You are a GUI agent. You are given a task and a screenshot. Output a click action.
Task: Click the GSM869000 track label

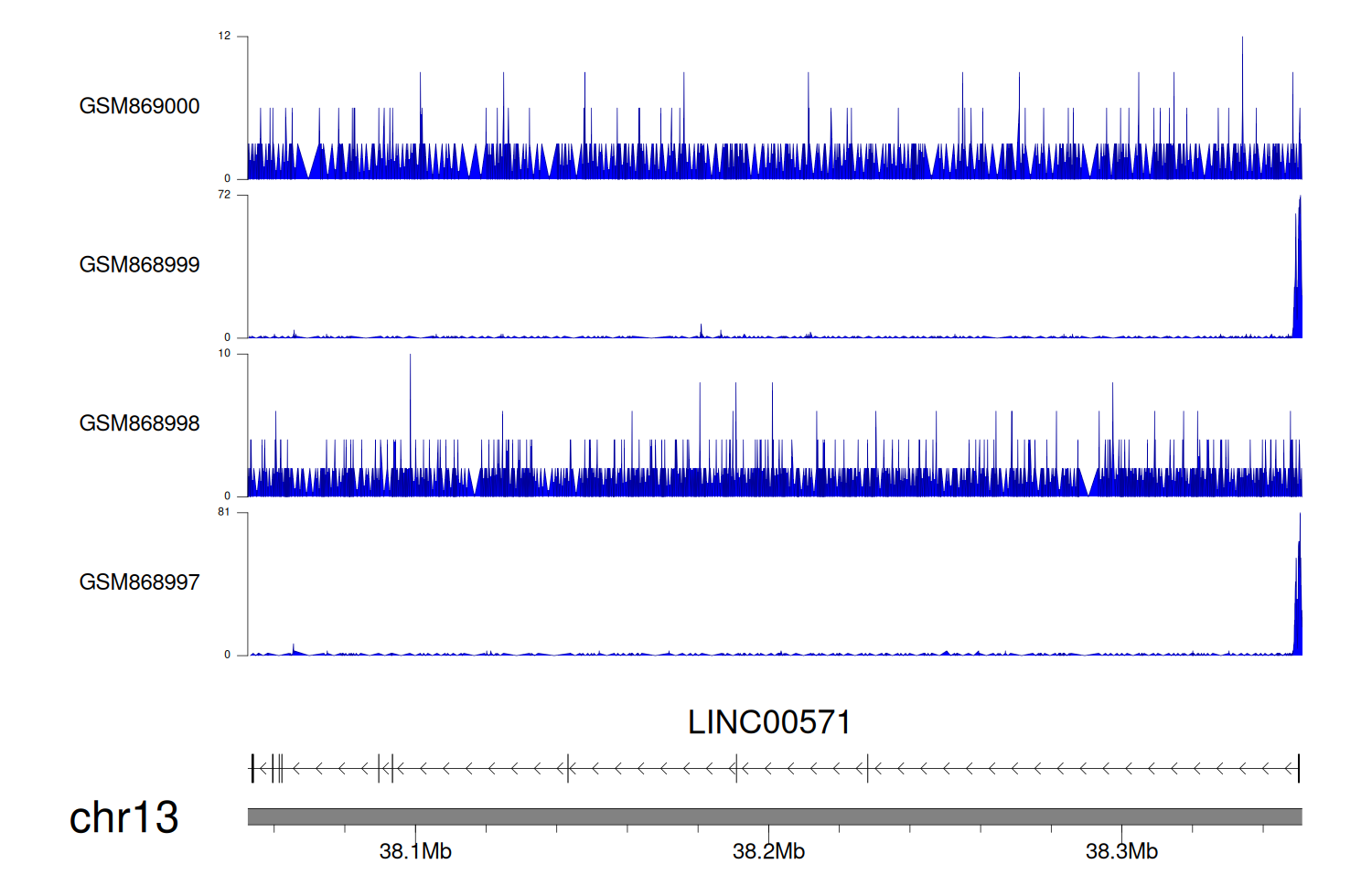(x=139, y=106)
